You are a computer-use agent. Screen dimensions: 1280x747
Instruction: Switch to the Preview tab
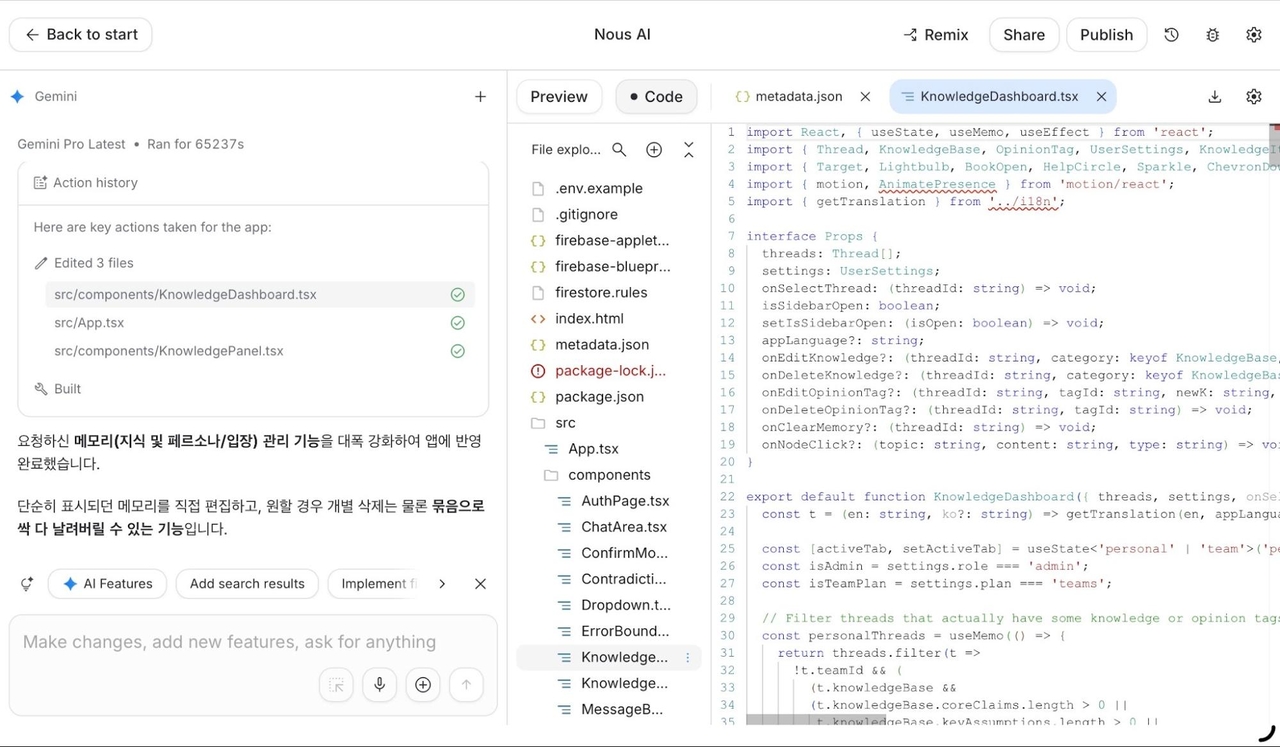coord(559,97)
